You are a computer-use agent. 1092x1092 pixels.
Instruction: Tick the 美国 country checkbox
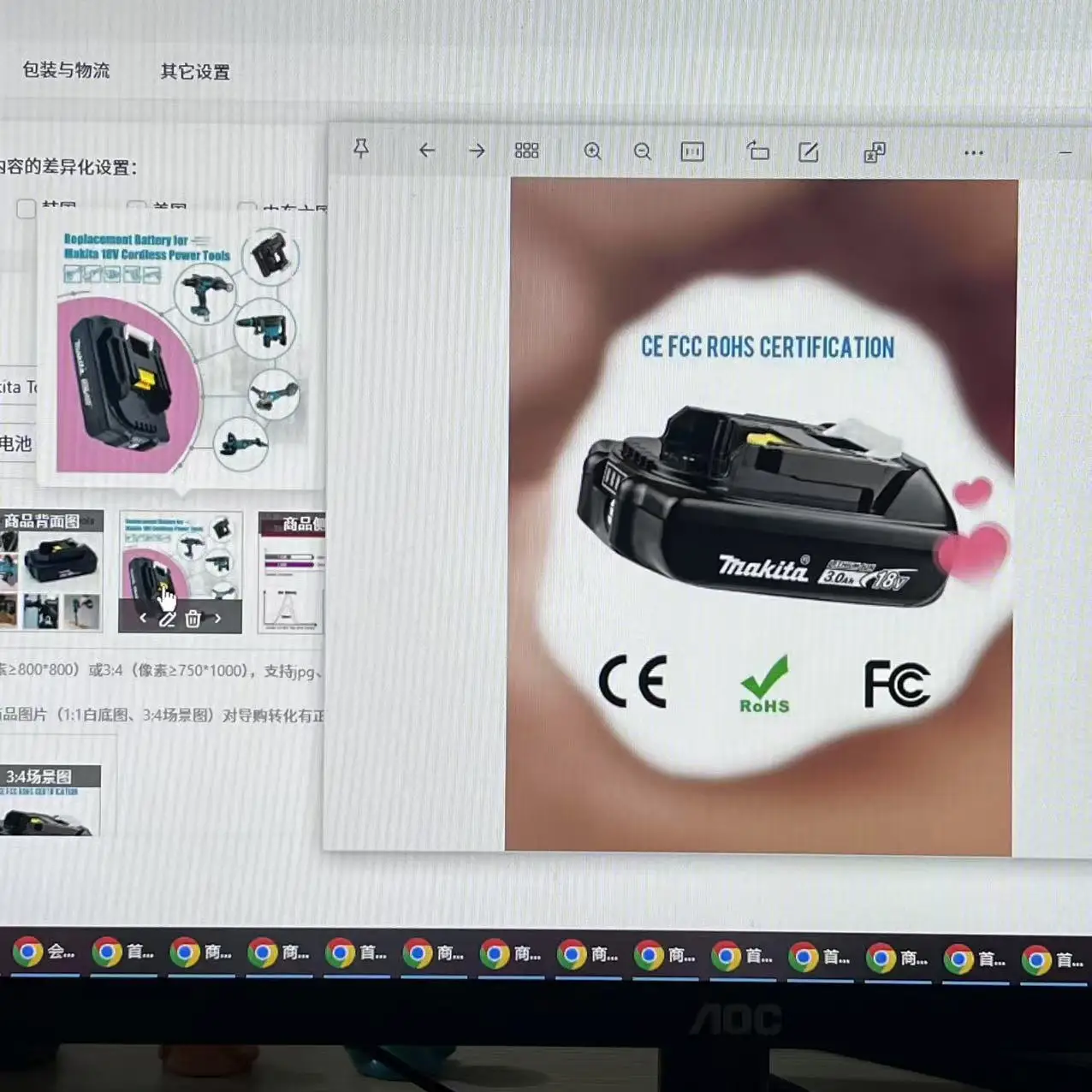135,206
